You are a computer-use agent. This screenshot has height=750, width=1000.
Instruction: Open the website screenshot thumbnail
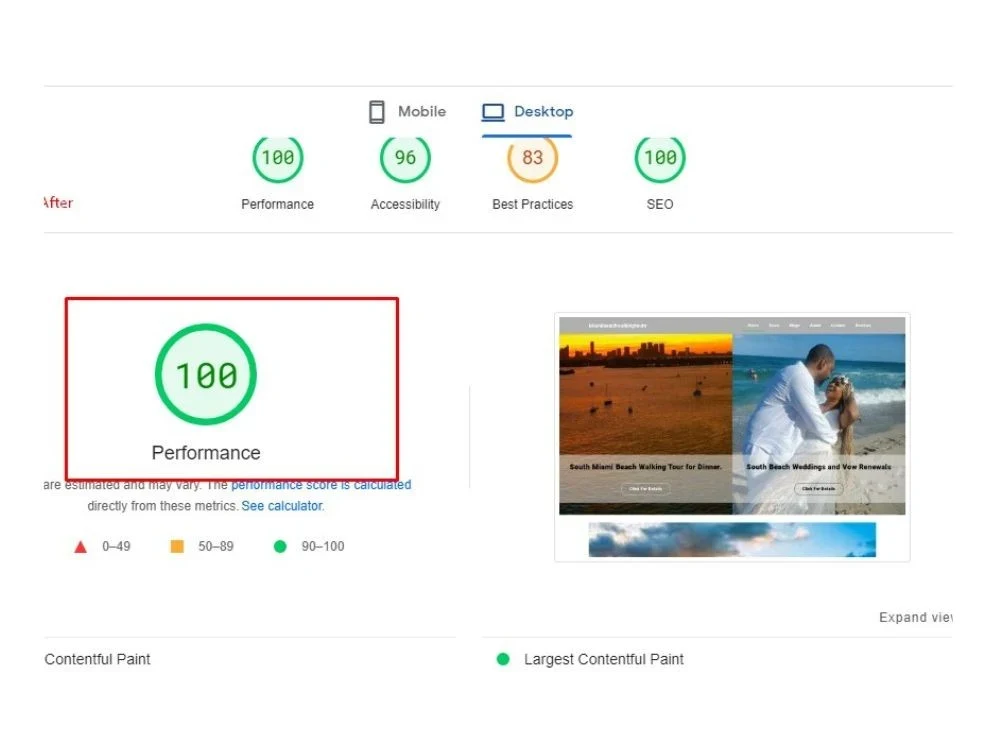(732, 438)
